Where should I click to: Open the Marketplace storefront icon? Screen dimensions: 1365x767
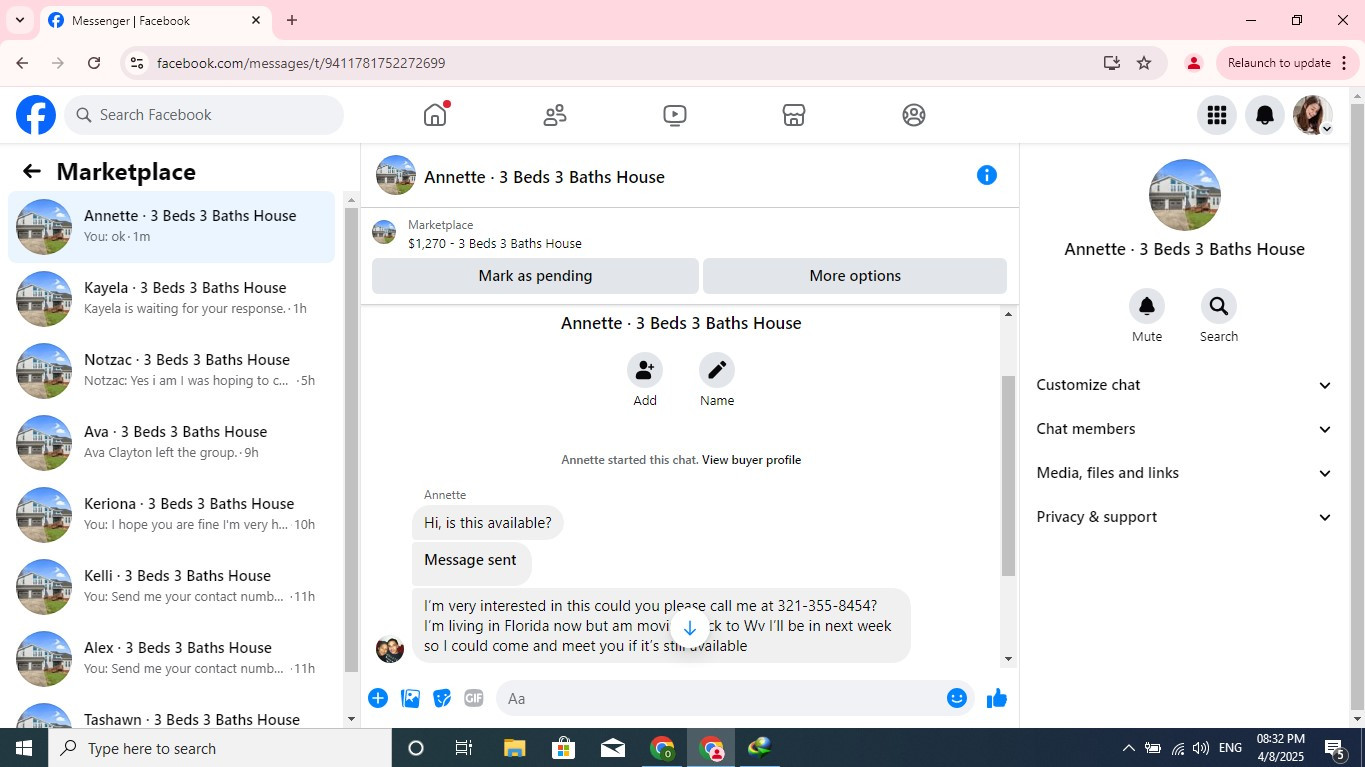click(x=794, y=115)
